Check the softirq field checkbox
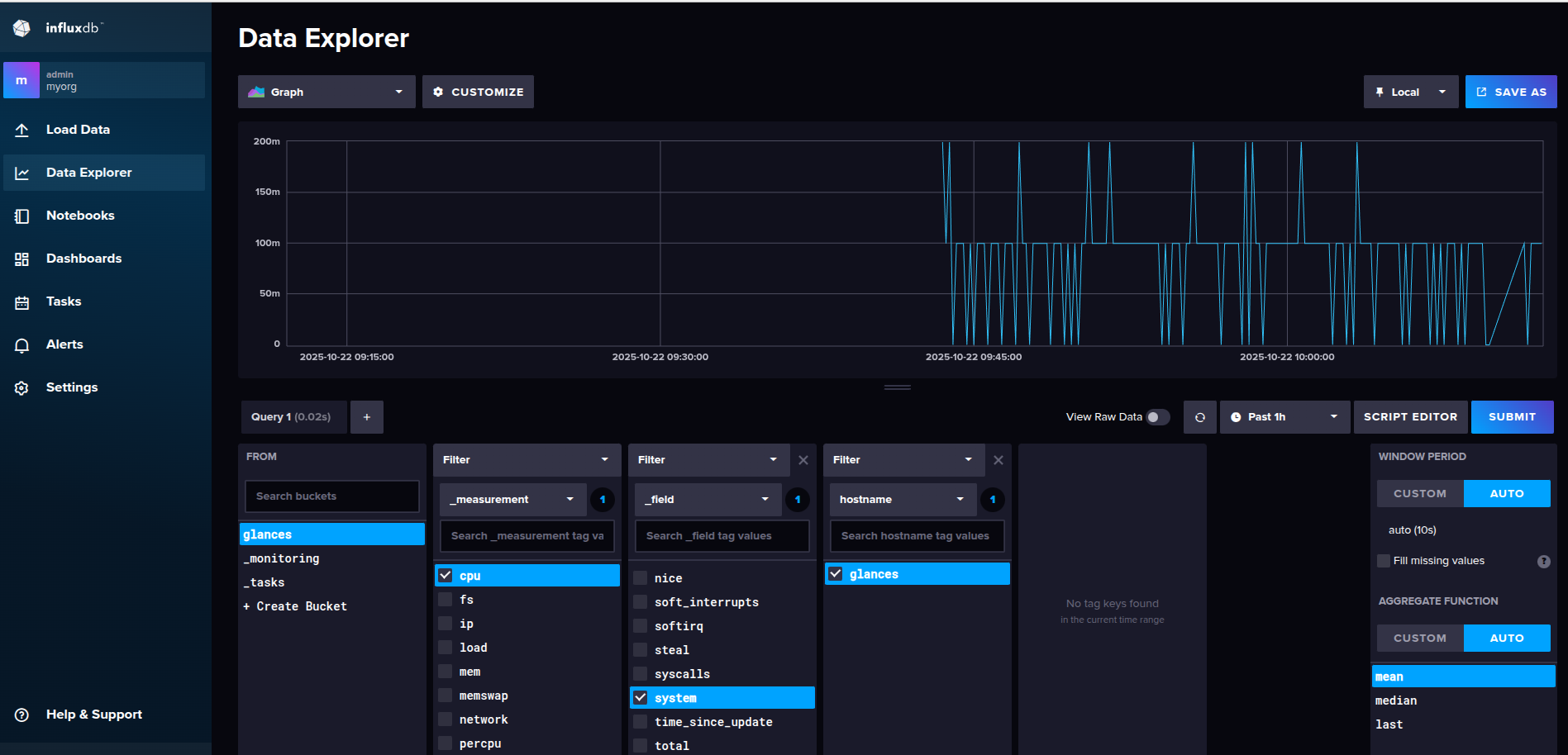Screen dimensions: 1568x755 click(641, 626)
